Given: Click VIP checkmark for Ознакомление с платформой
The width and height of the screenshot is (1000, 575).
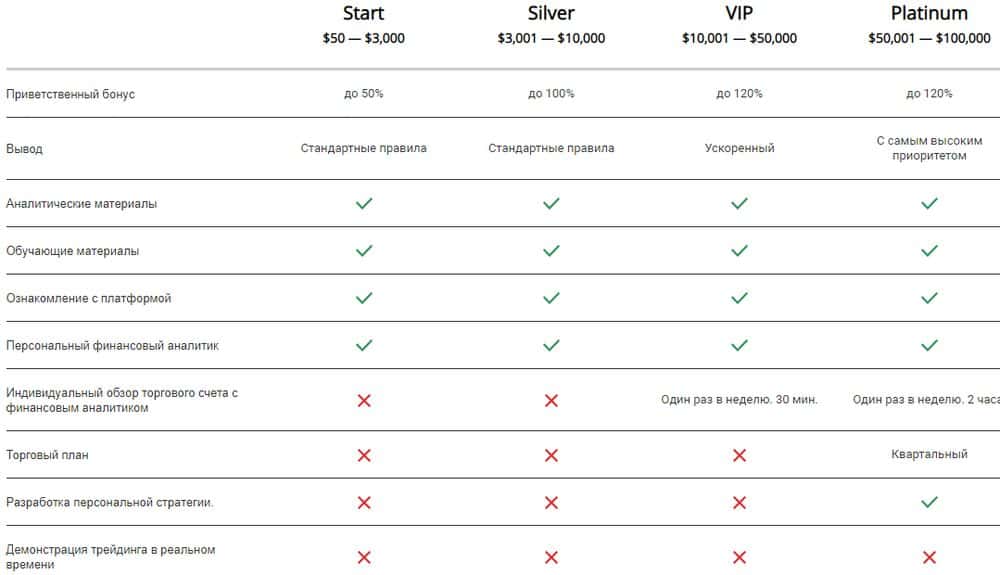Looking at the screenshot, I should (739, 298).
